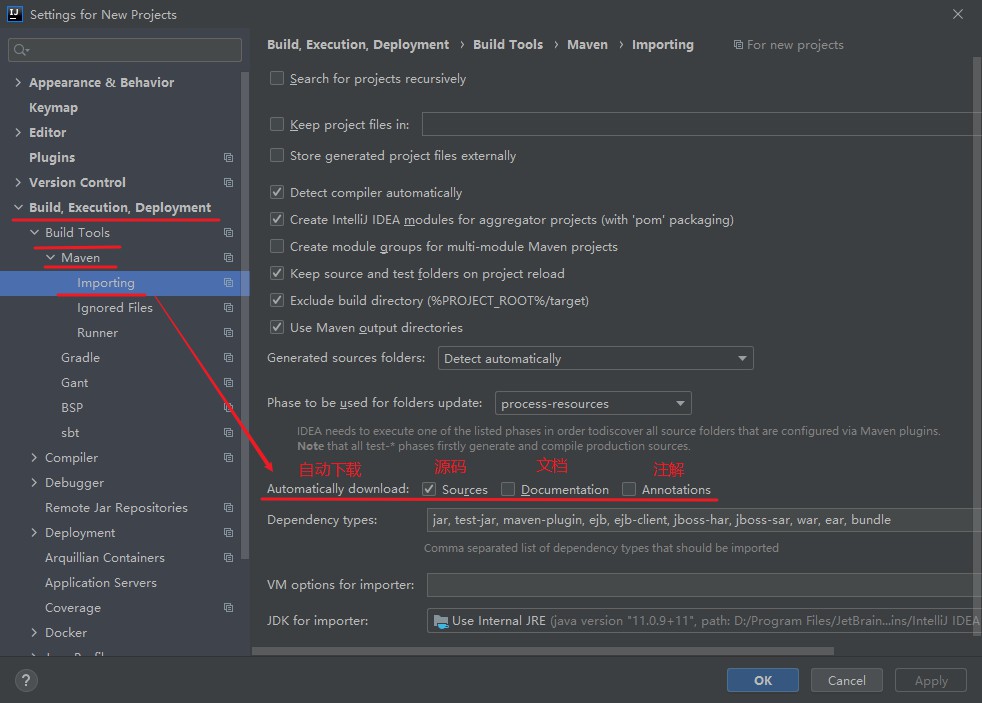Image resolution: width=982 pixels, height=703 pixels.
Task: Click OK to confirm settings
Action: pyautogui.click(x=763, y=680)
